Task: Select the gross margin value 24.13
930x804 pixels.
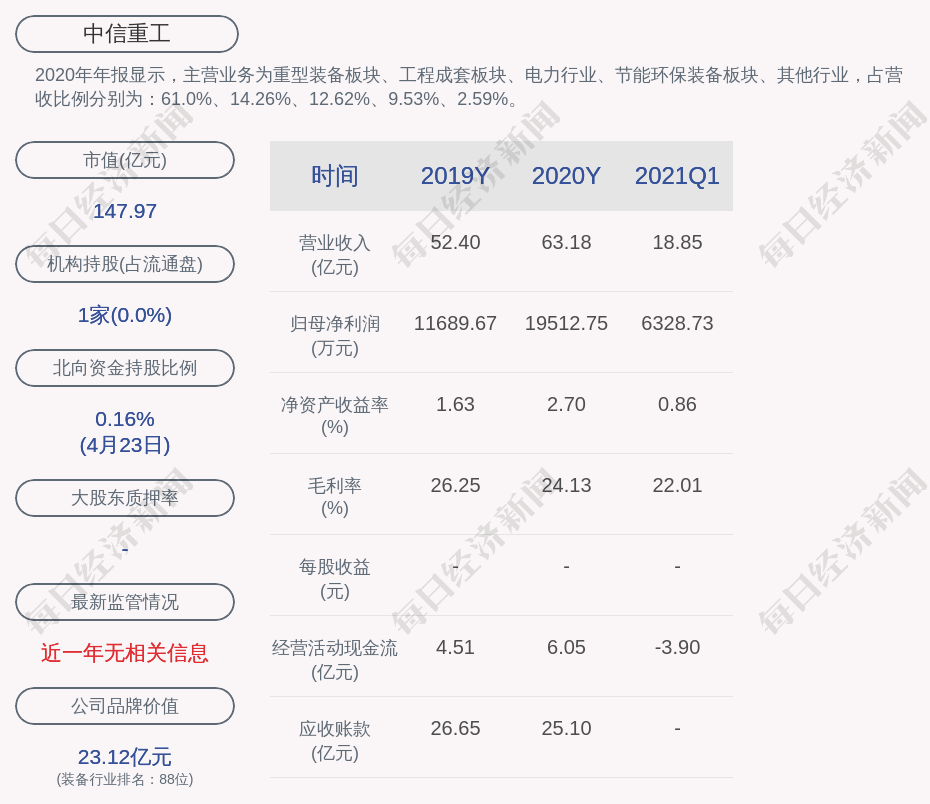Action: (566, 486)
